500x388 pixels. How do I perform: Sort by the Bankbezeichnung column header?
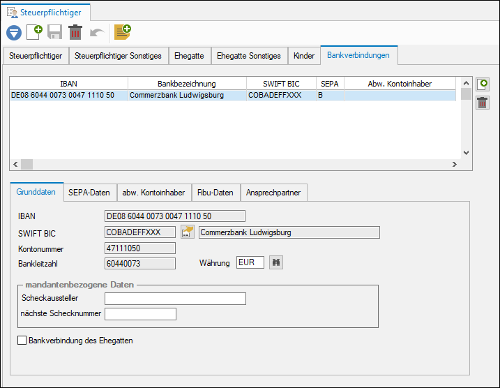pyautogui.click(x=187, y=84)
